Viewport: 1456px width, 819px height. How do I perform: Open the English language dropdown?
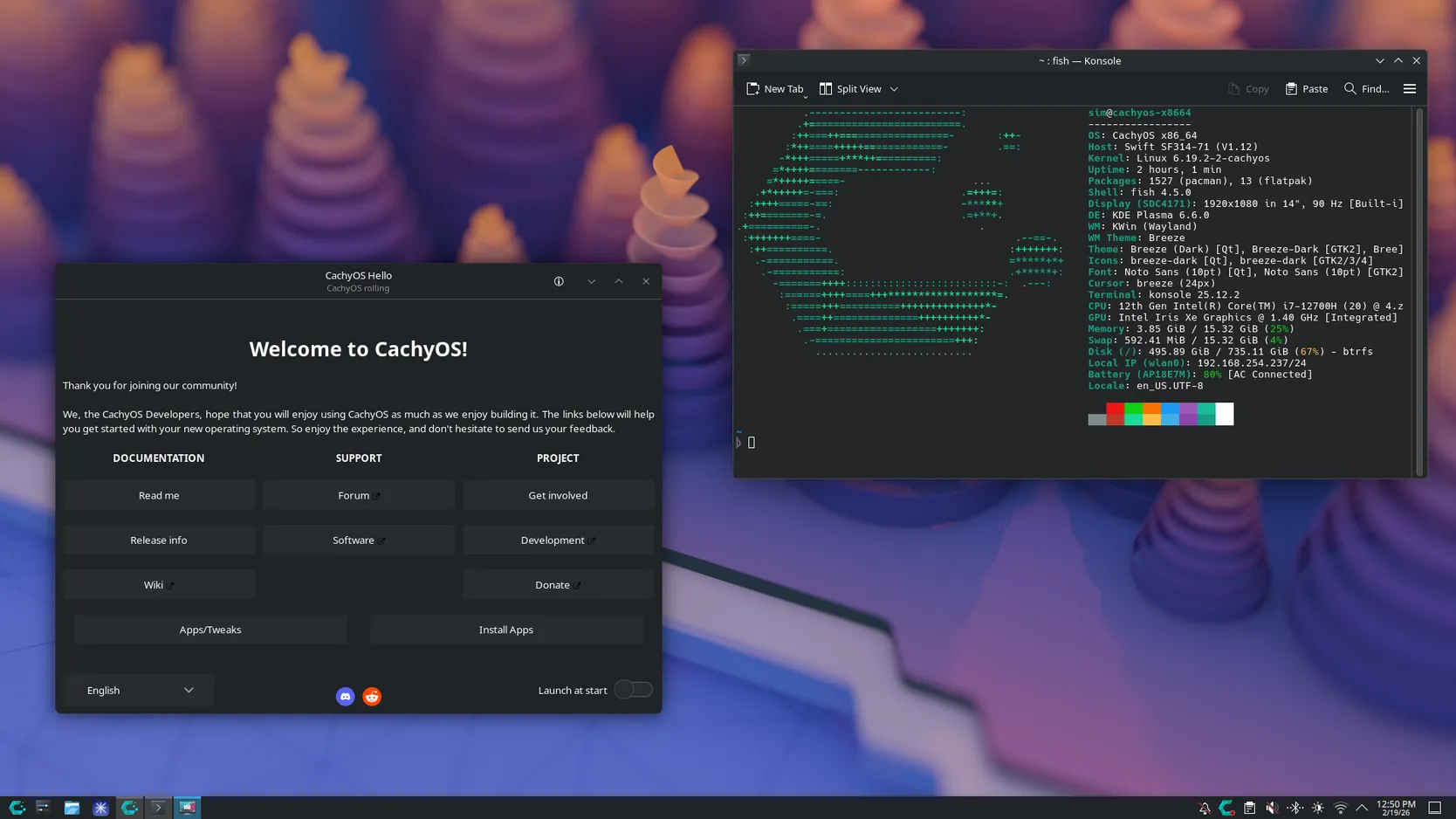pyautogui.click(x=137, y=690)
